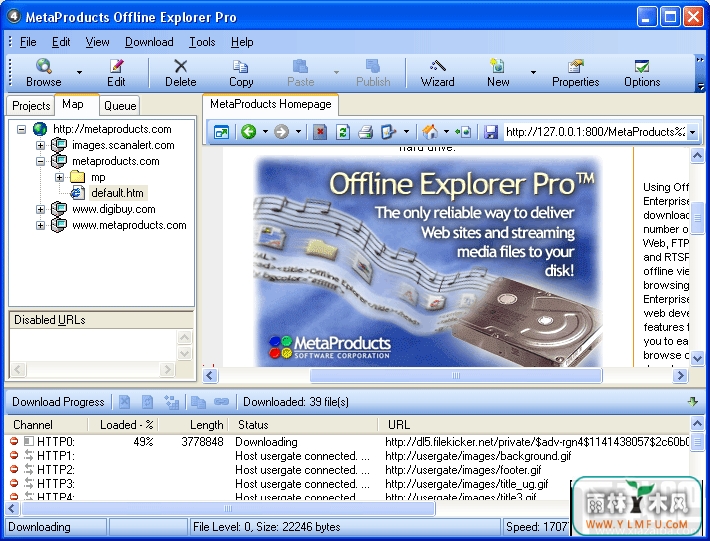
Task: Click the Home page icon
Action: (x=430, y=132)
